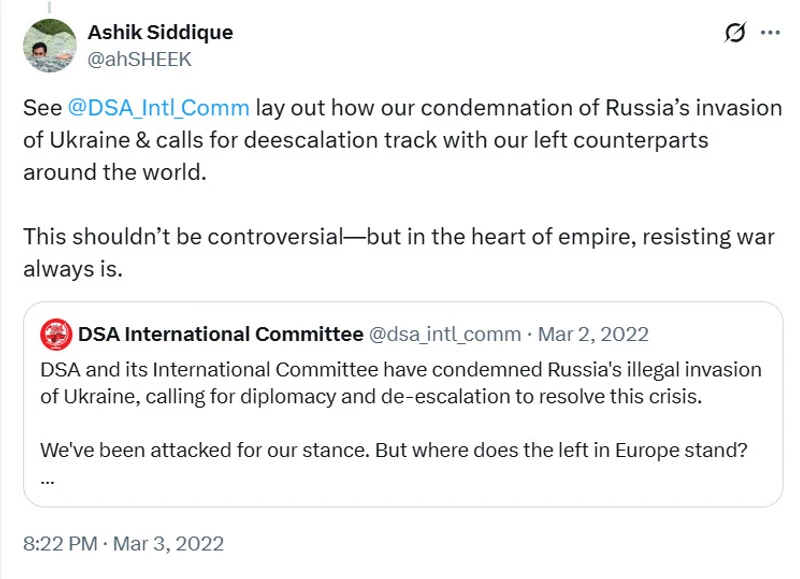Expand the quoted post's trailing ellipsis
800x579 pixels.
[48, 476]
